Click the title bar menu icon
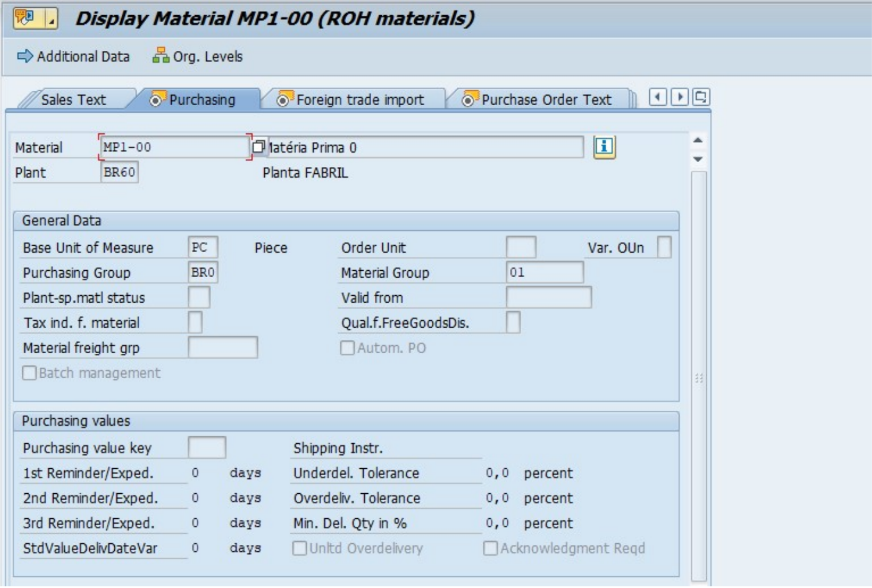 26,19
